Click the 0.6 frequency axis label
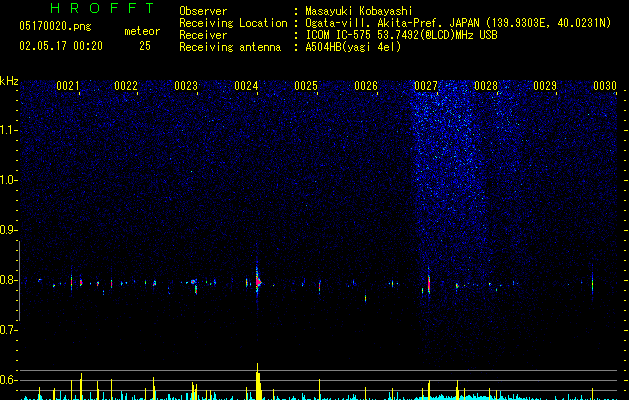629x400 pixels. (8, 380)
